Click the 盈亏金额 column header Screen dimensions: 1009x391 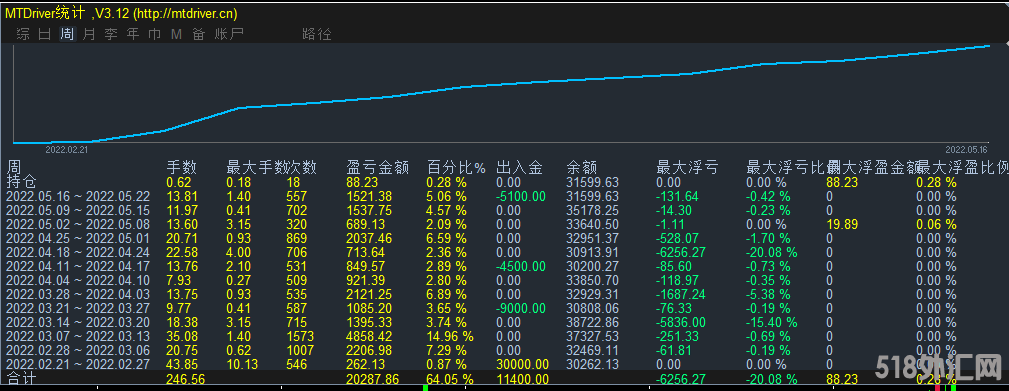(x=378, y=168)
